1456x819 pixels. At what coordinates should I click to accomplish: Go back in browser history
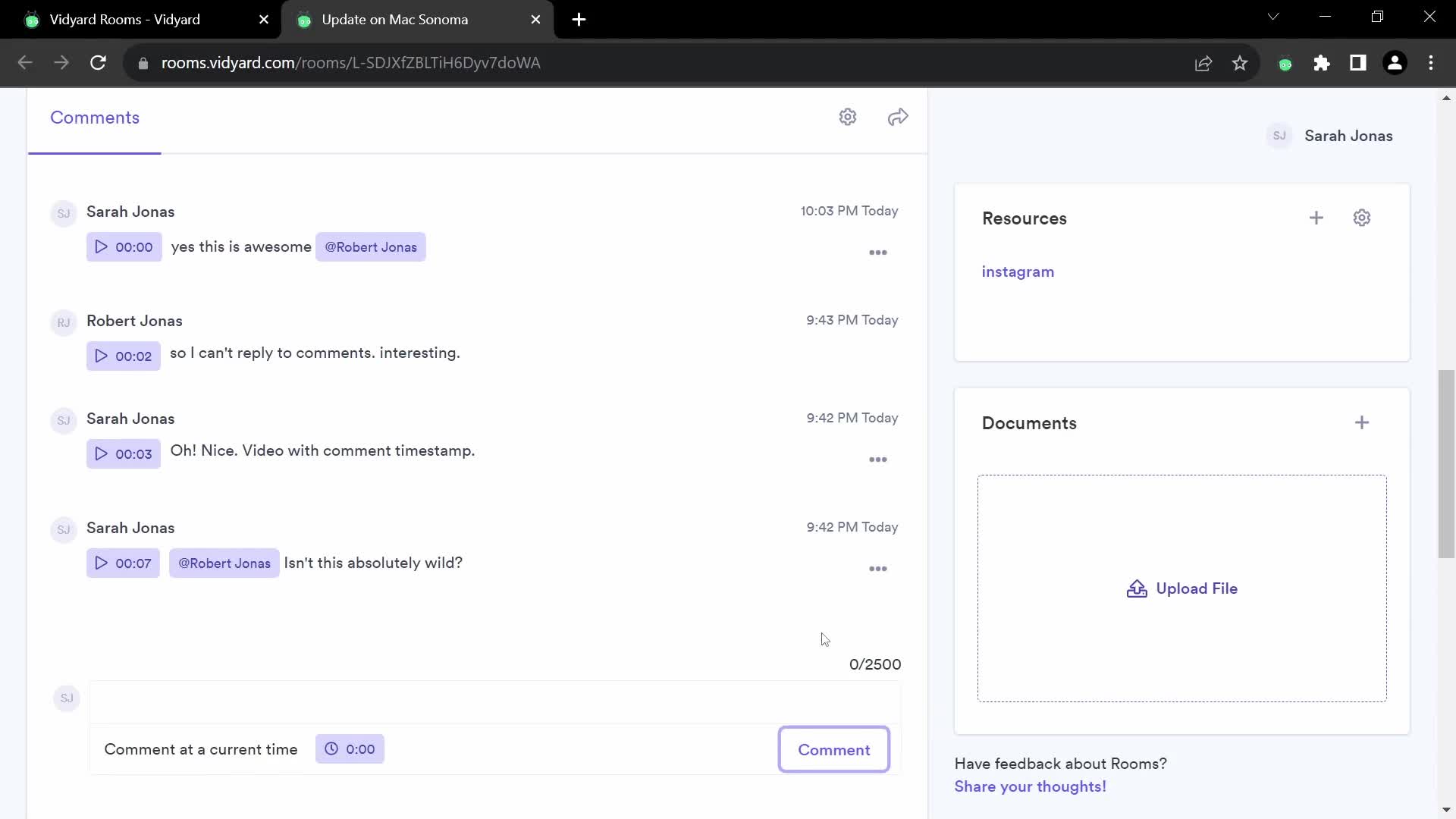coord(25,63)
